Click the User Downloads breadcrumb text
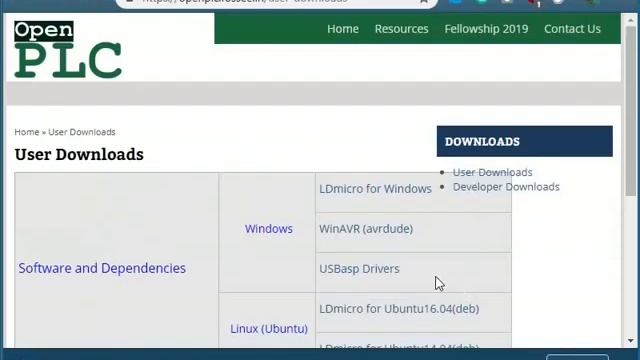Screen dimensions: 640x360 82,132
